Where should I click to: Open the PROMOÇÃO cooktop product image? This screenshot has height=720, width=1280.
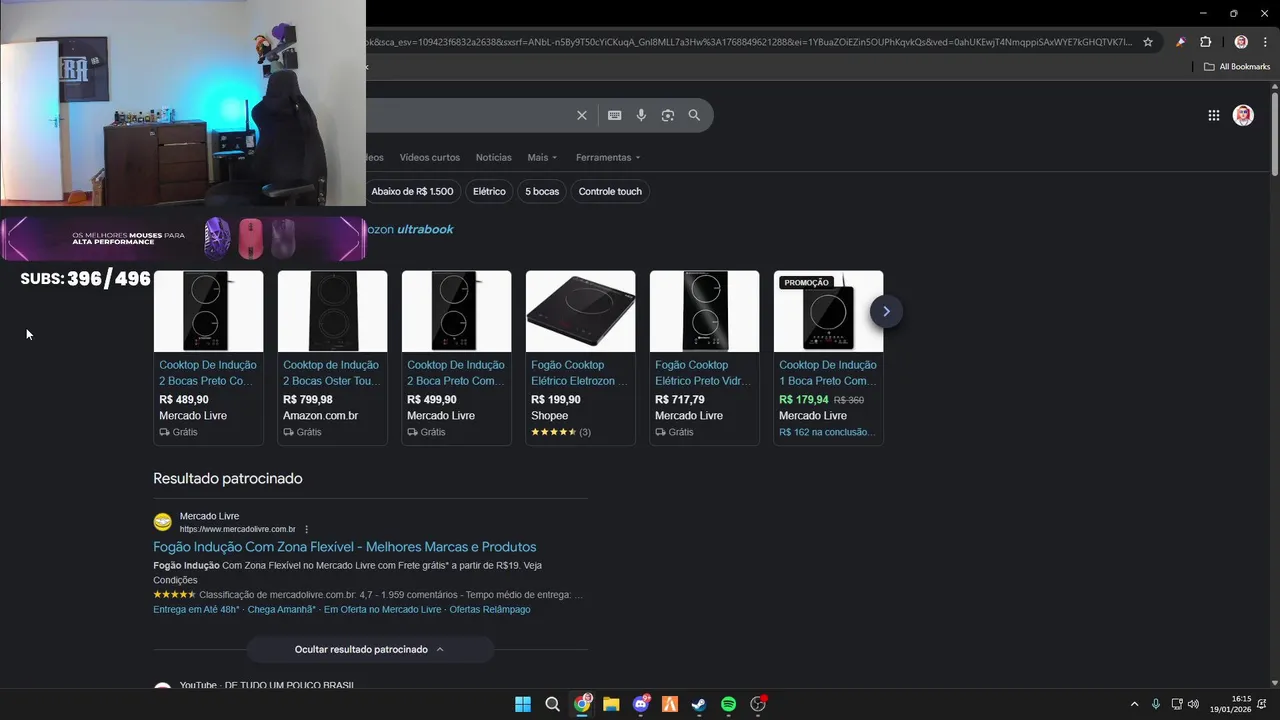828,311
